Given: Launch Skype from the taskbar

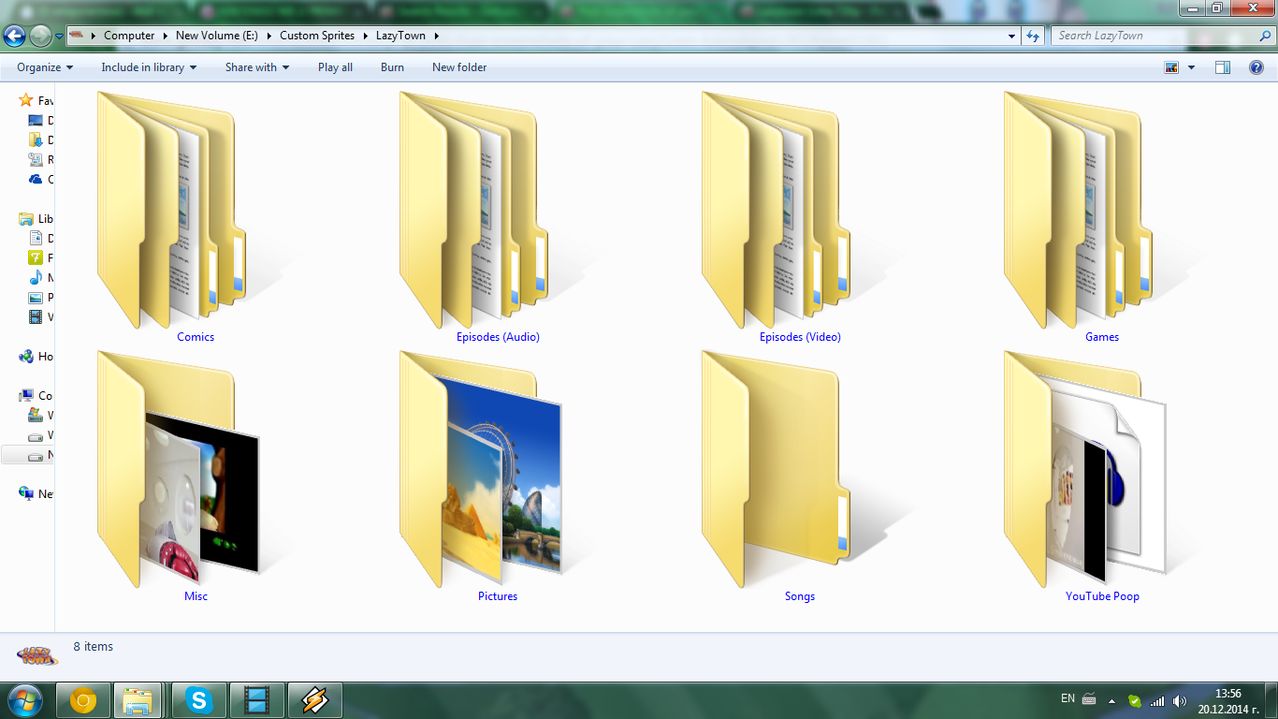Looking at the screenshot, I should 199,700.
